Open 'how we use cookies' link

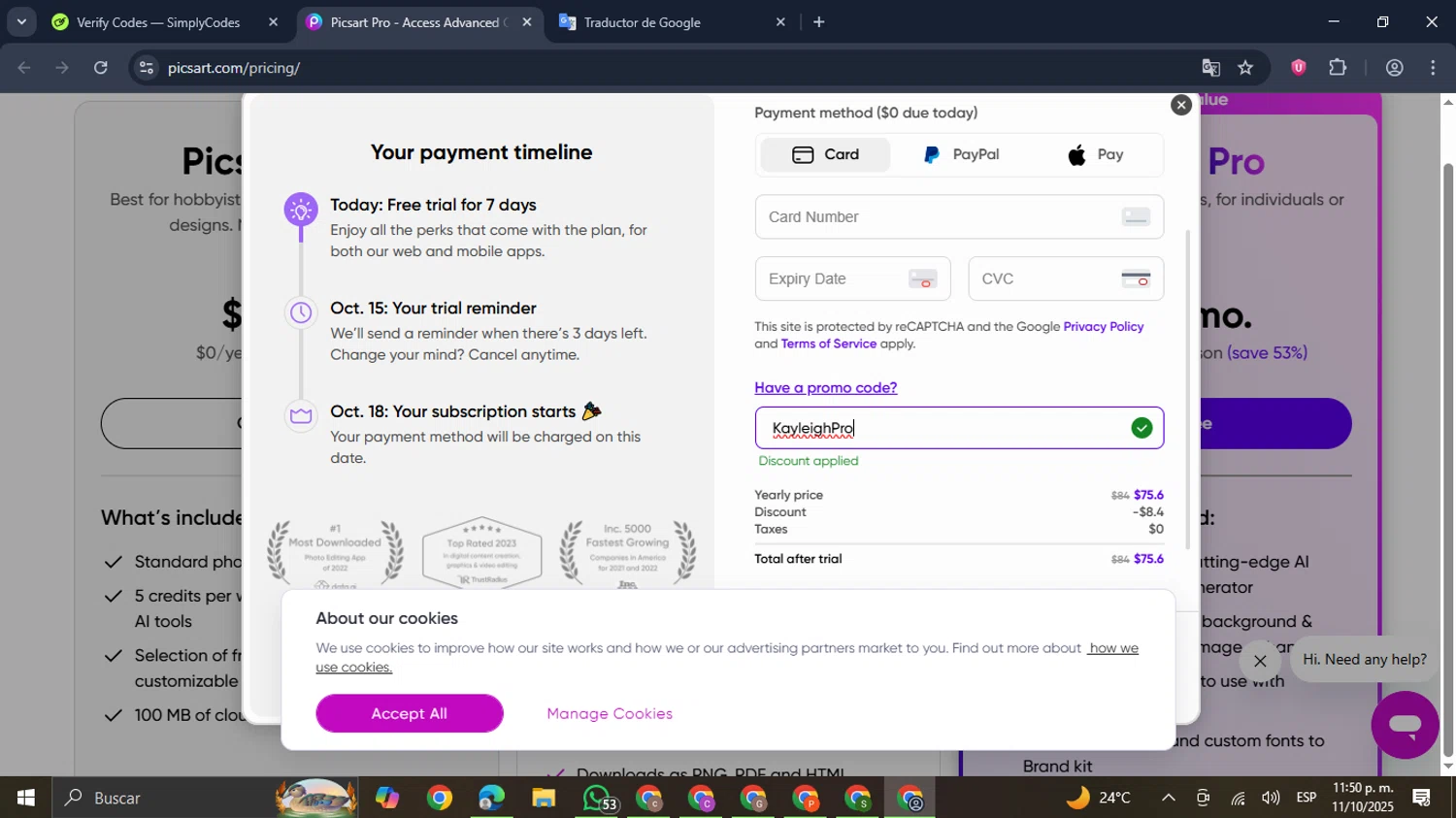727,657
